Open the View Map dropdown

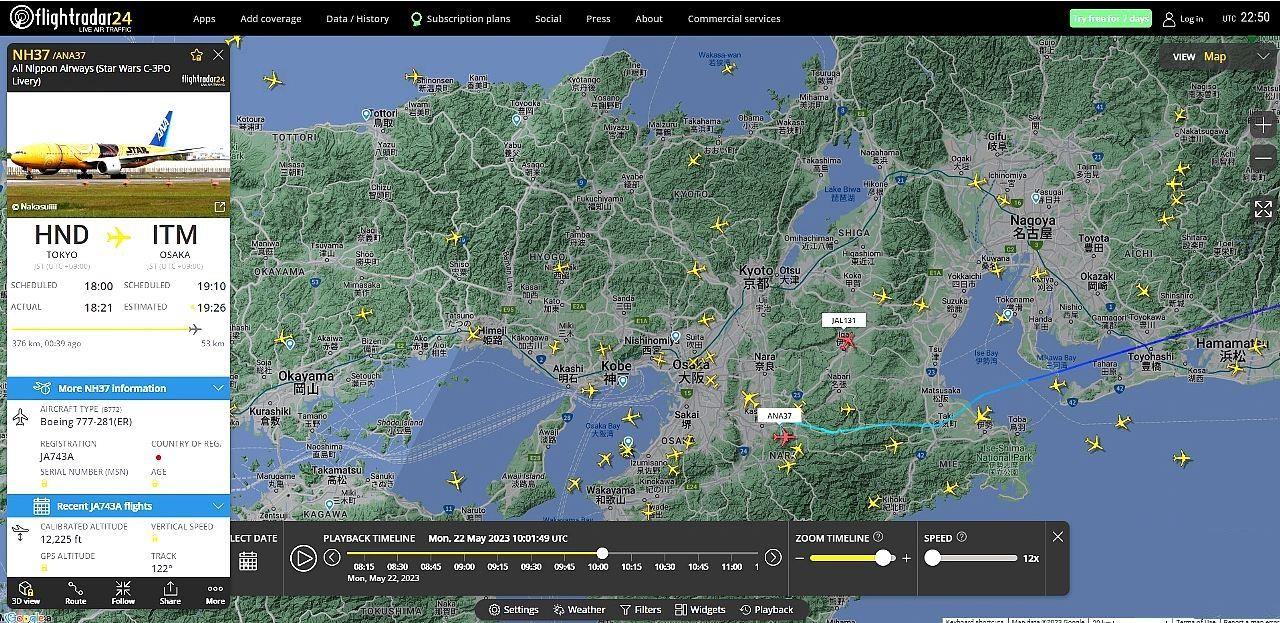tap(1220, 57)
